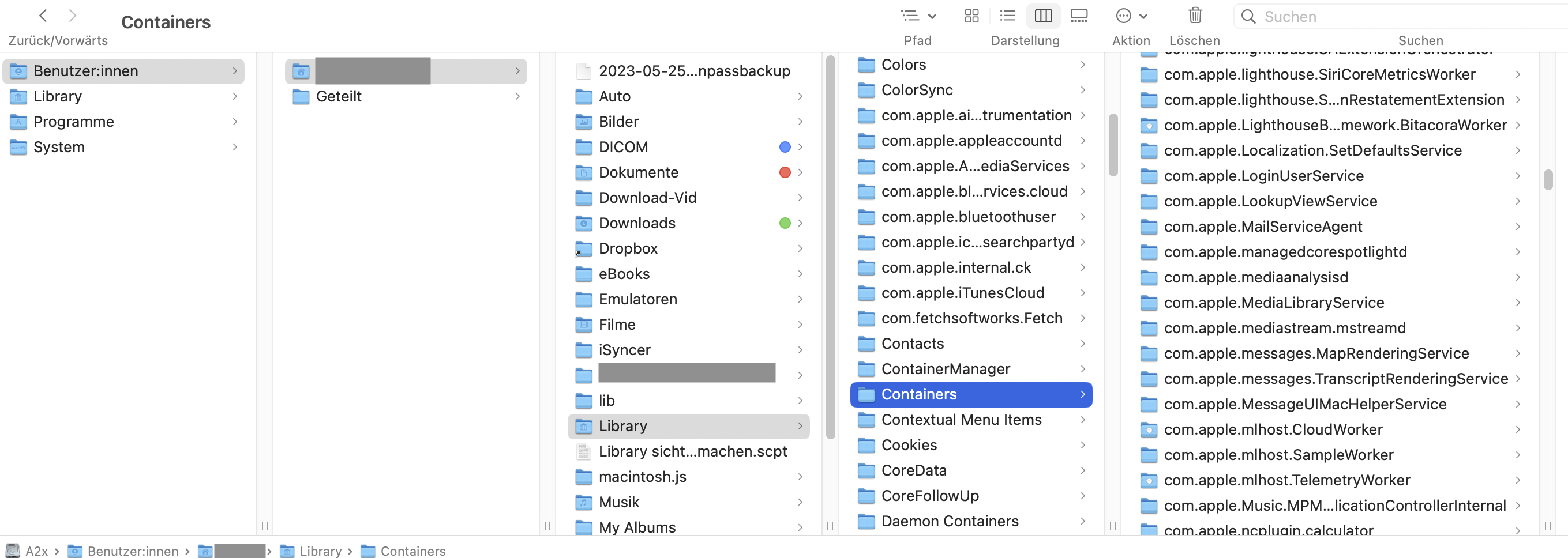Select the Contextual Menu Items folder
Viewport: 1568px width, 558px height.
971,420
